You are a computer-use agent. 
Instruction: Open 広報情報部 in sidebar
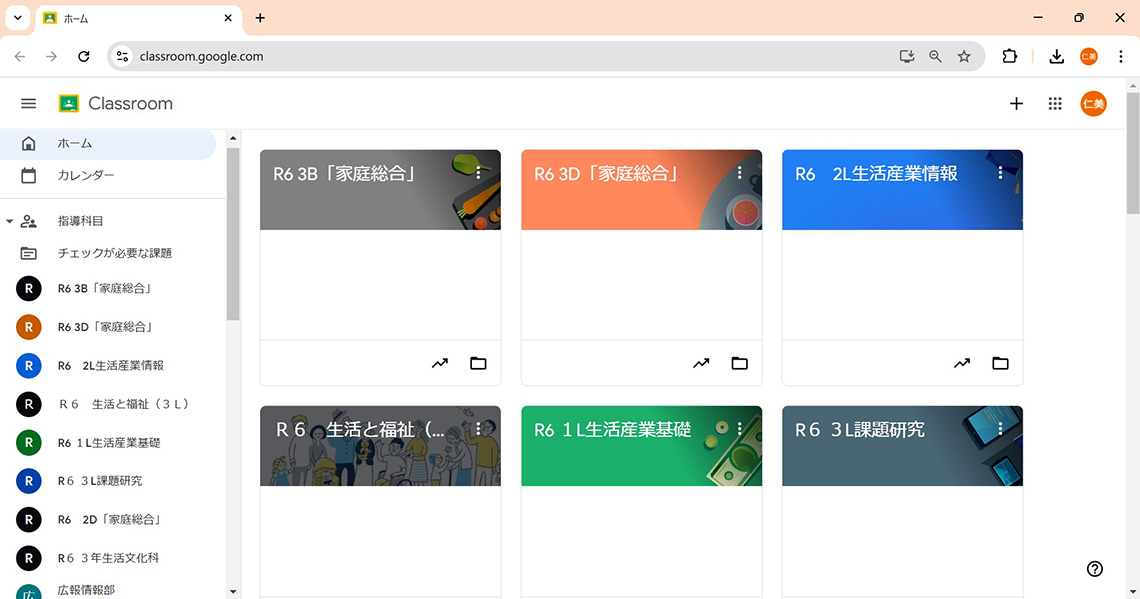[x=109, y=590]
